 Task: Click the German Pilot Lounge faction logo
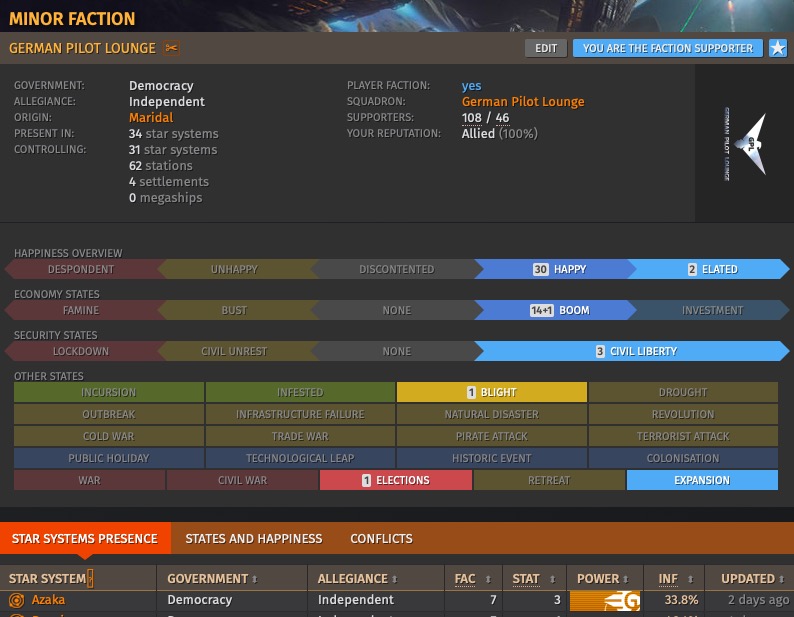click(743, 147)
